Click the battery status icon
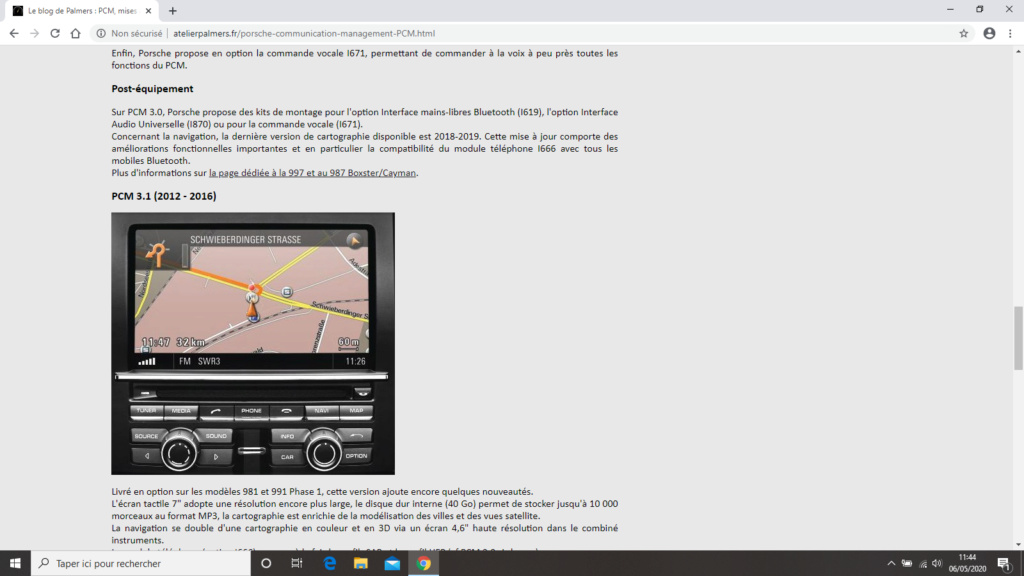1024x576 pixels. 906,563
